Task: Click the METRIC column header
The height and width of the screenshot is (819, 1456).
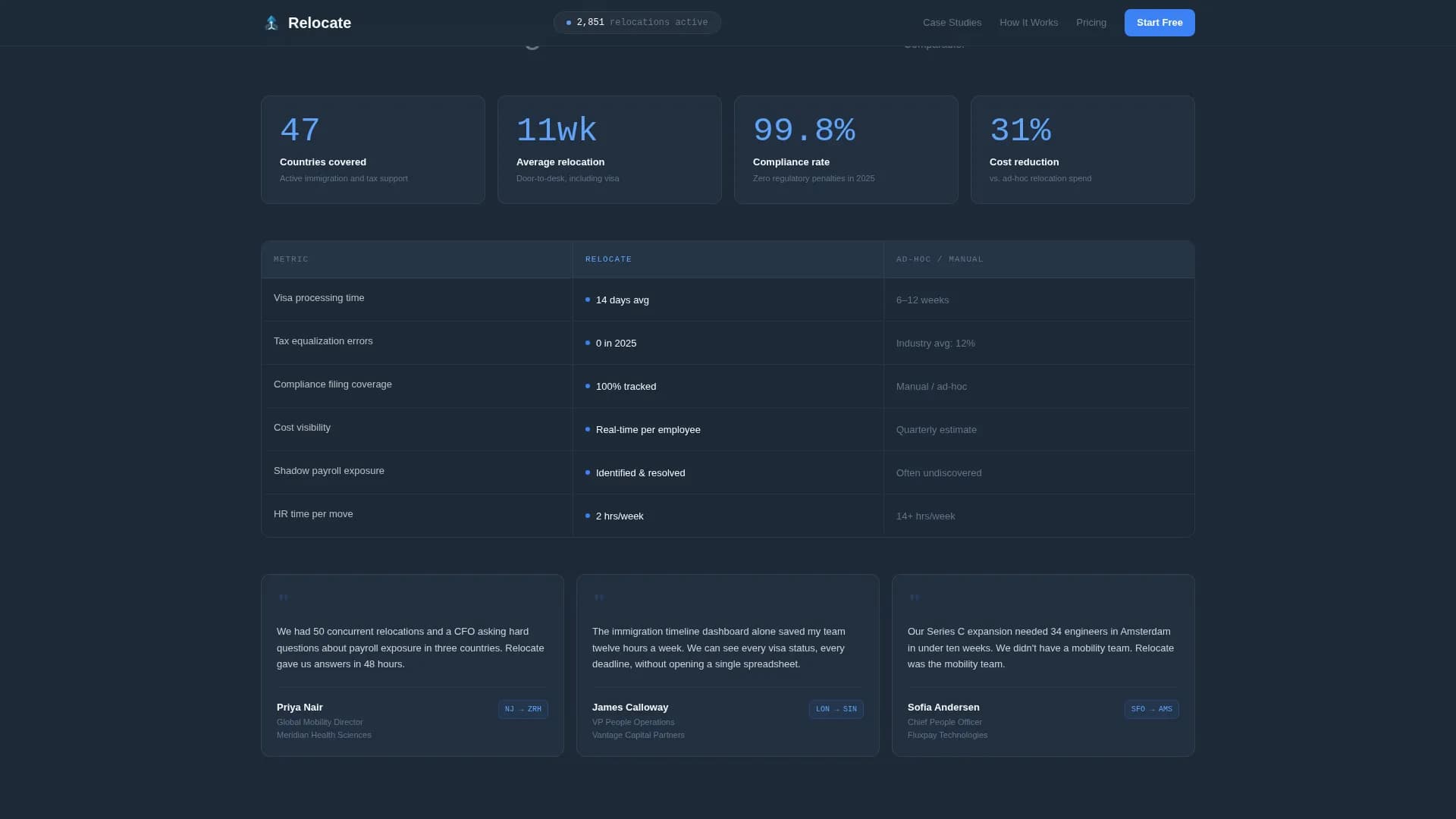Action: click(291, 259)
